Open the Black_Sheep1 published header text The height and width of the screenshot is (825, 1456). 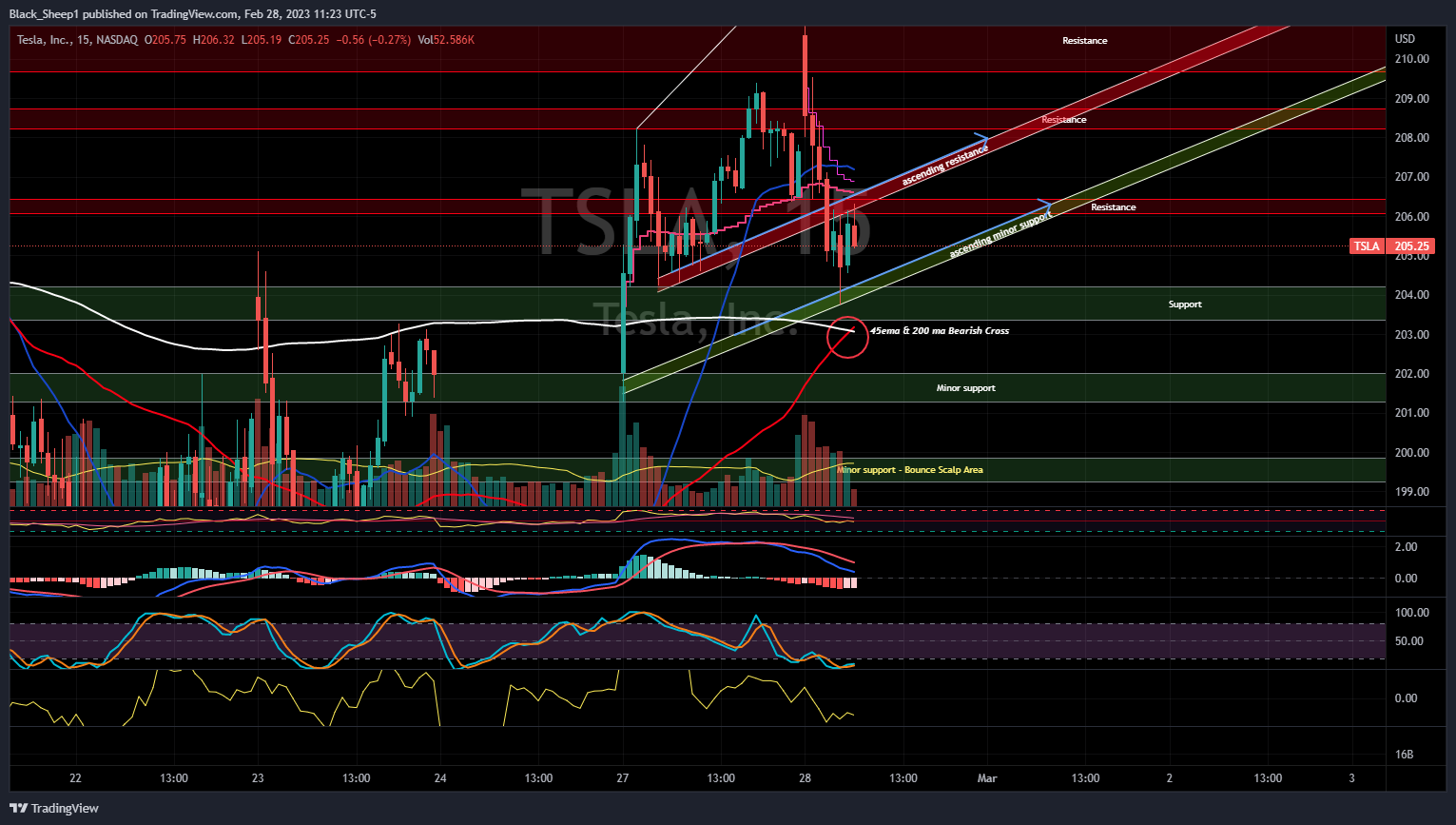pos(193,13)
